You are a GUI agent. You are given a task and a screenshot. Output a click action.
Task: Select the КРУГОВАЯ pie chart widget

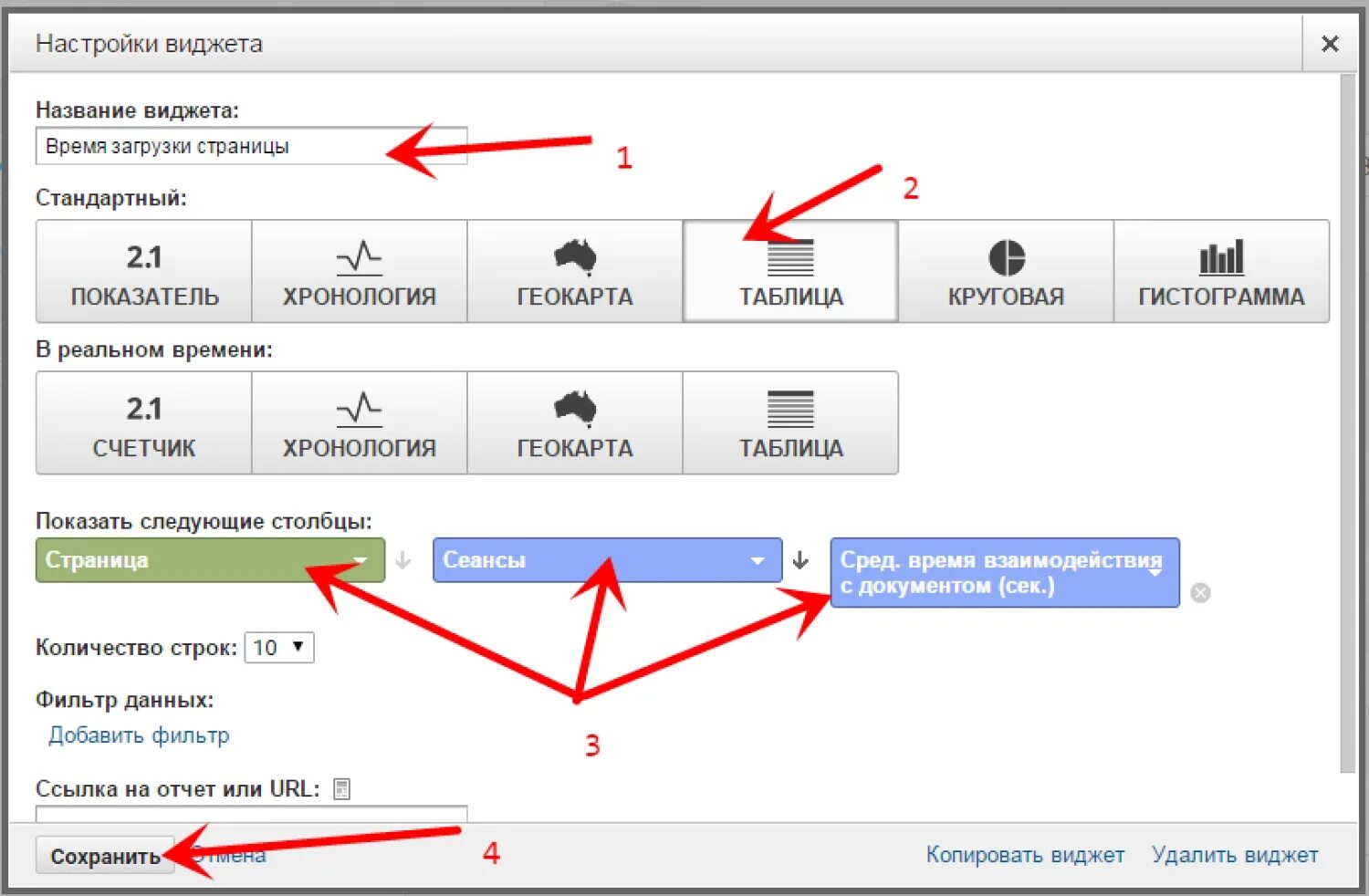pyautogui.click(x=1006, y=271)
